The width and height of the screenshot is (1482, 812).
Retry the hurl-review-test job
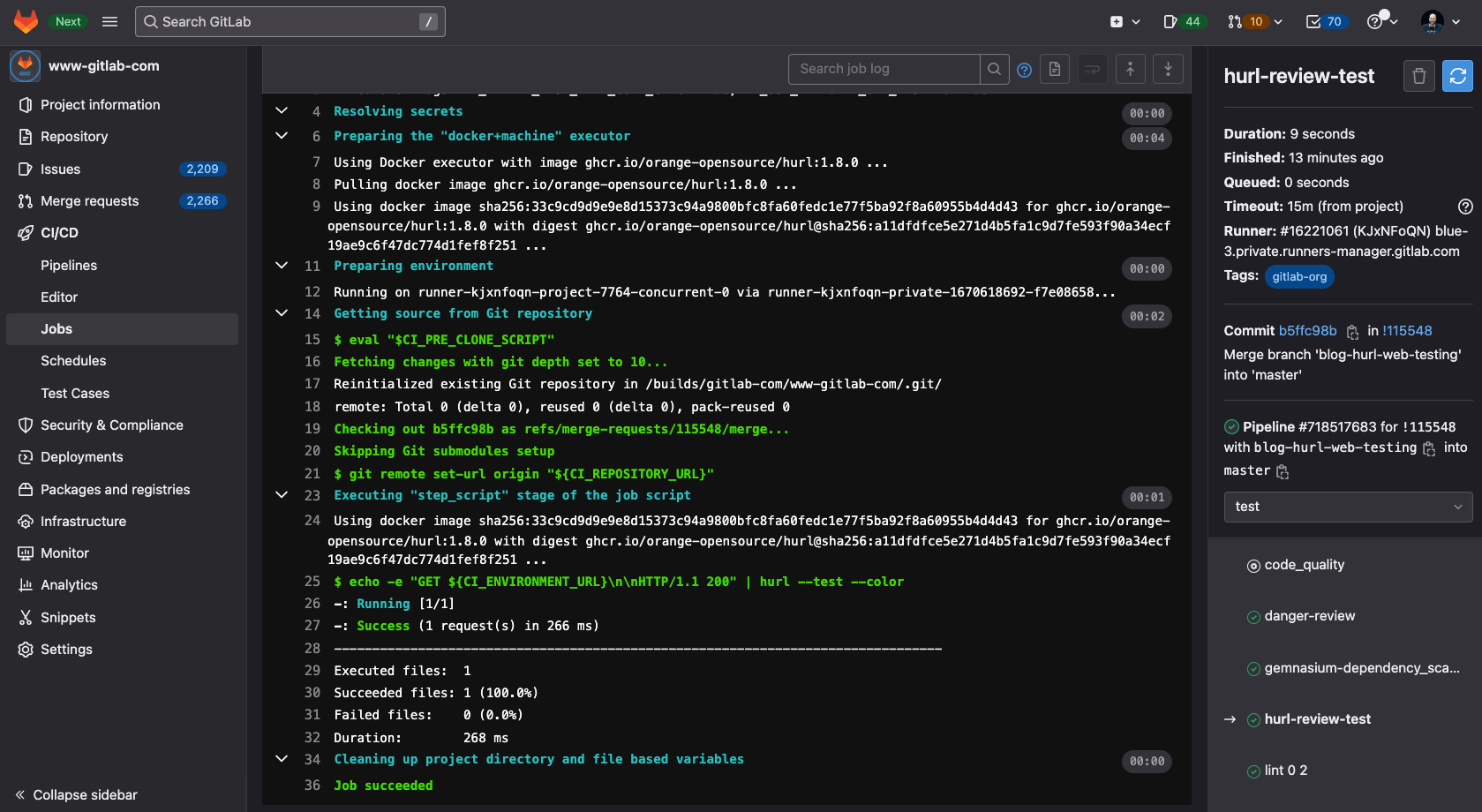tap(1456, 76)
